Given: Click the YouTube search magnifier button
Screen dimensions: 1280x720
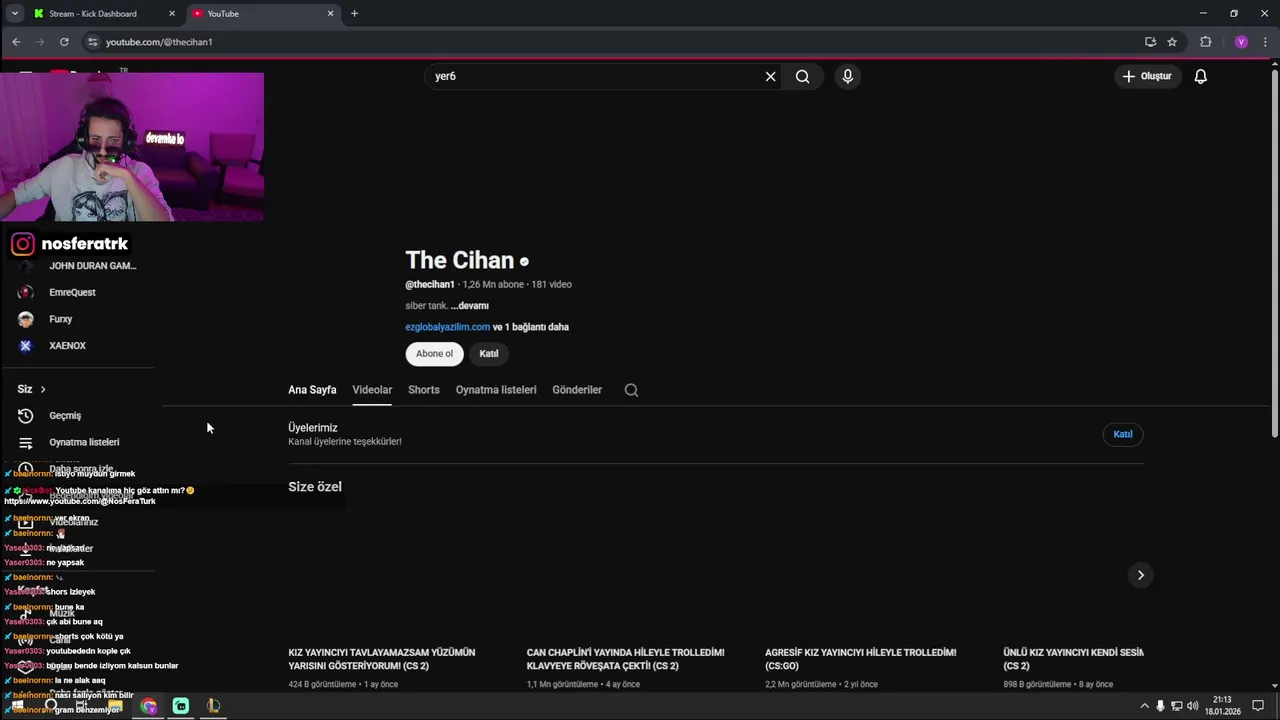Looking at the screenshot, I should coord(802,76).
